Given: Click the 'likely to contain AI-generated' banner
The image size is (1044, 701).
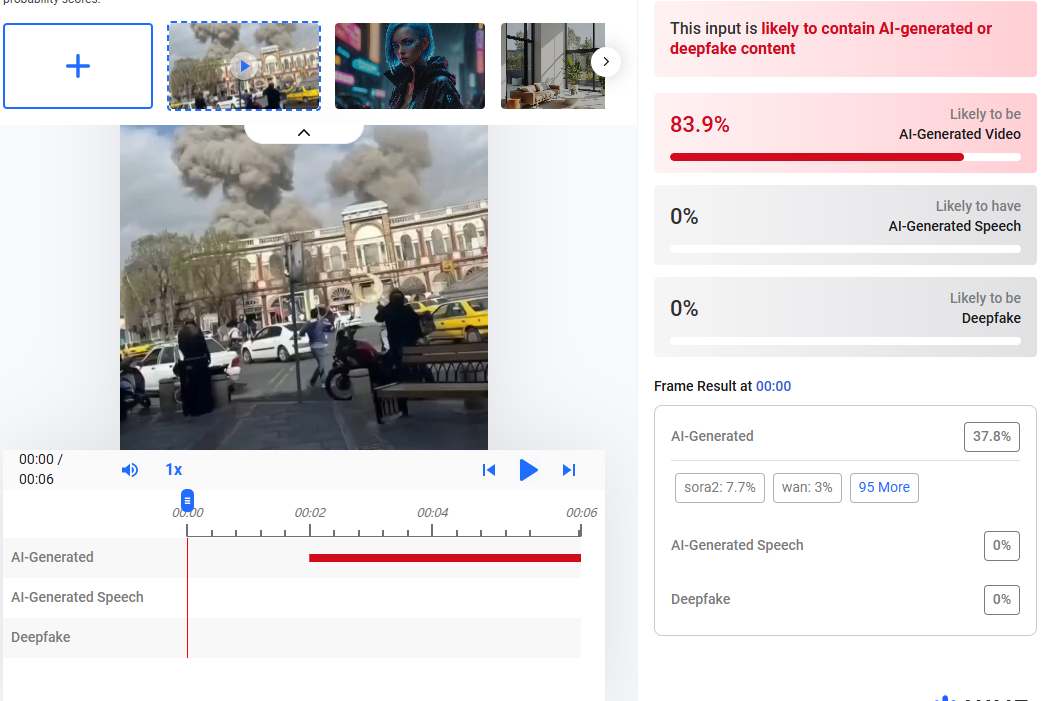Looking at the screenshot, I should pyautogui.click(x=845, y=39).
